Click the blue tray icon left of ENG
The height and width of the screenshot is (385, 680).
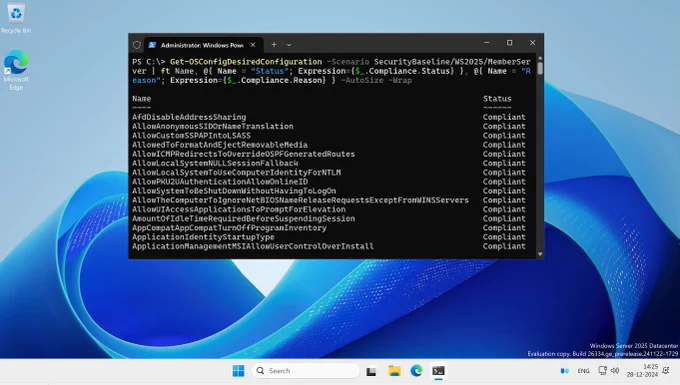(x=565, y=371)
